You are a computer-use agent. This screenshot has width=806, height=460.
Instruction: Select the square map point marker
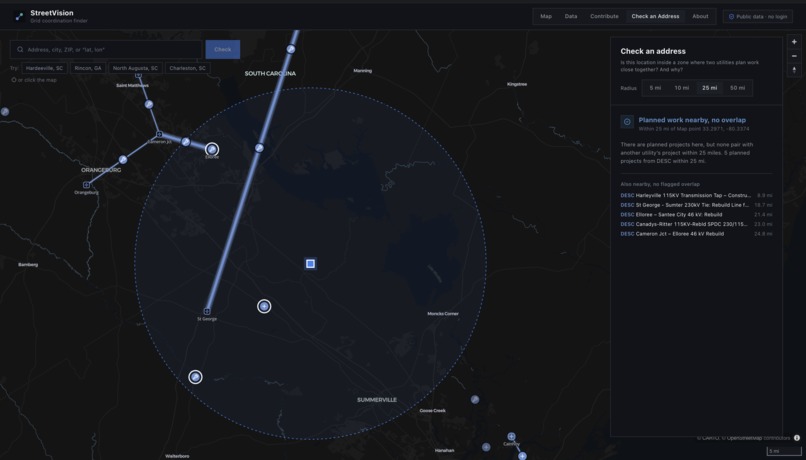click(x=310, y=264)
